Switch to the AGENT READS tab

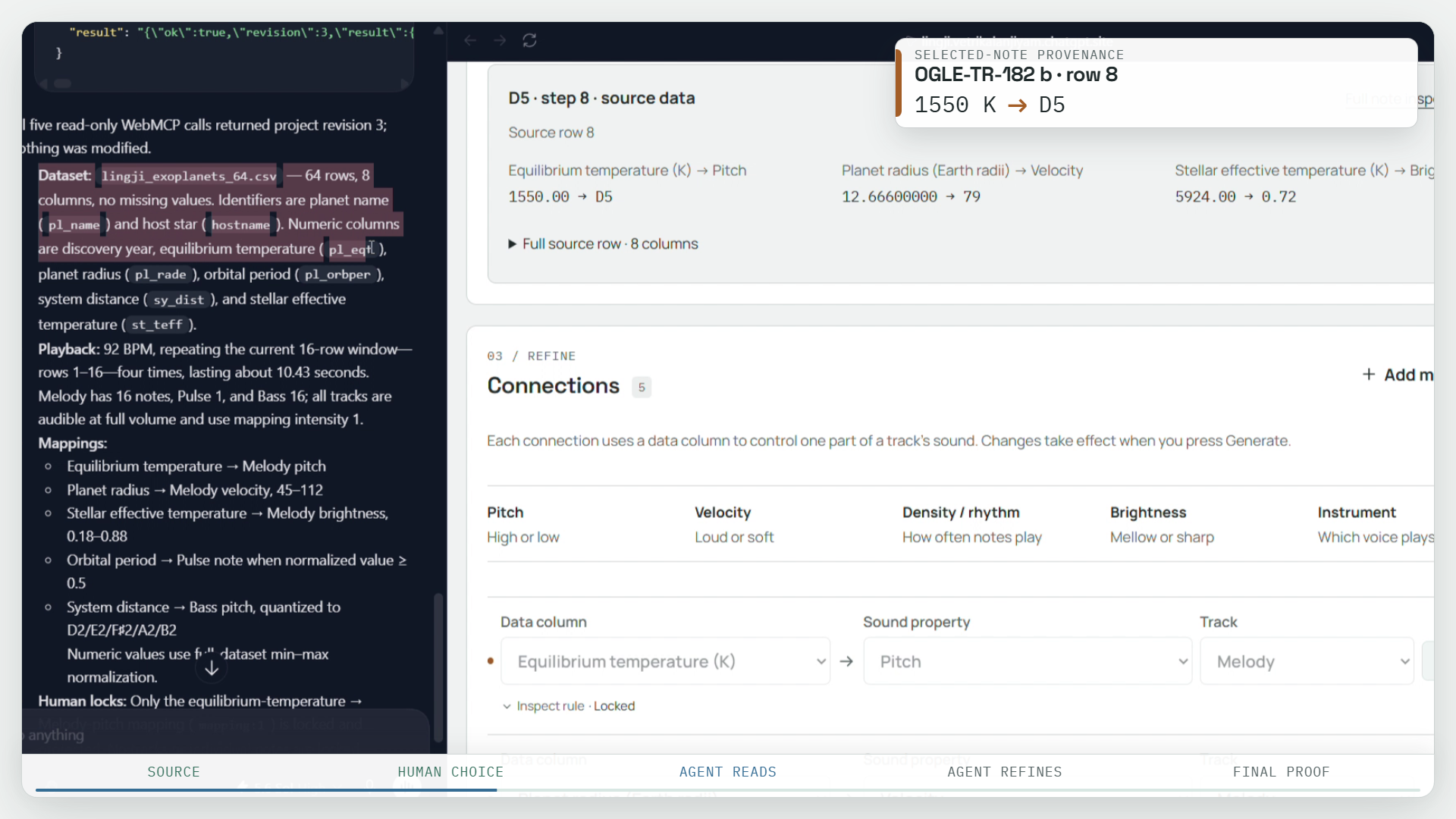coord(728,771)
